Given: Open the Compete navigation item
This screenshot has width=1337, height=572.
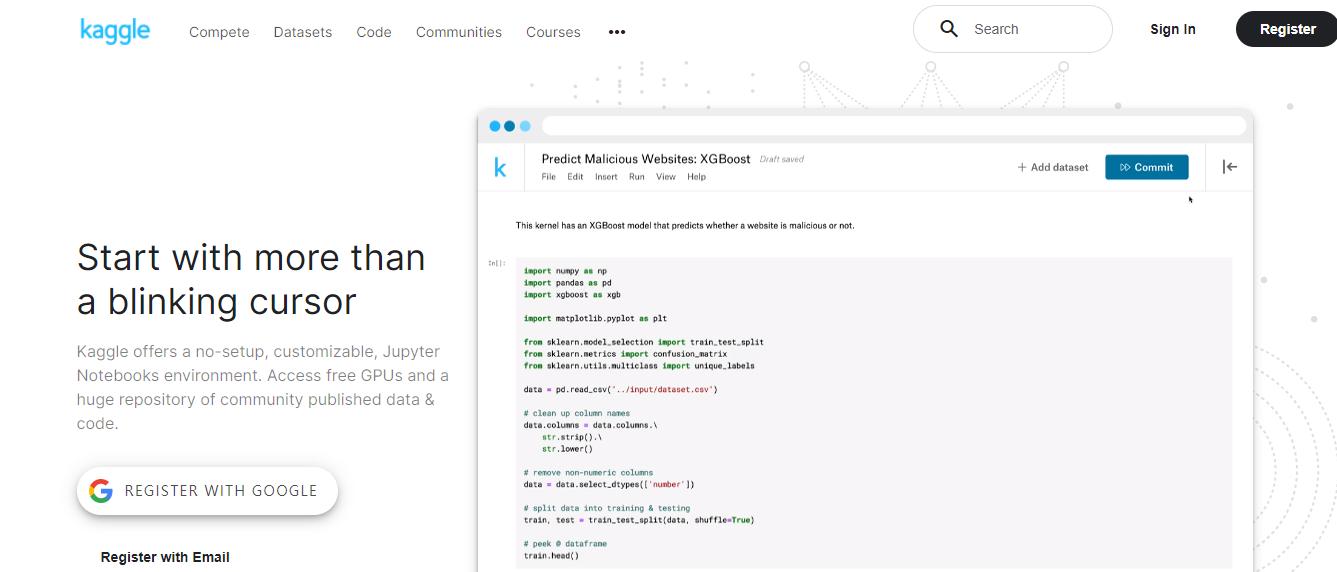Looking at the screenshot, I should [219, 32].
